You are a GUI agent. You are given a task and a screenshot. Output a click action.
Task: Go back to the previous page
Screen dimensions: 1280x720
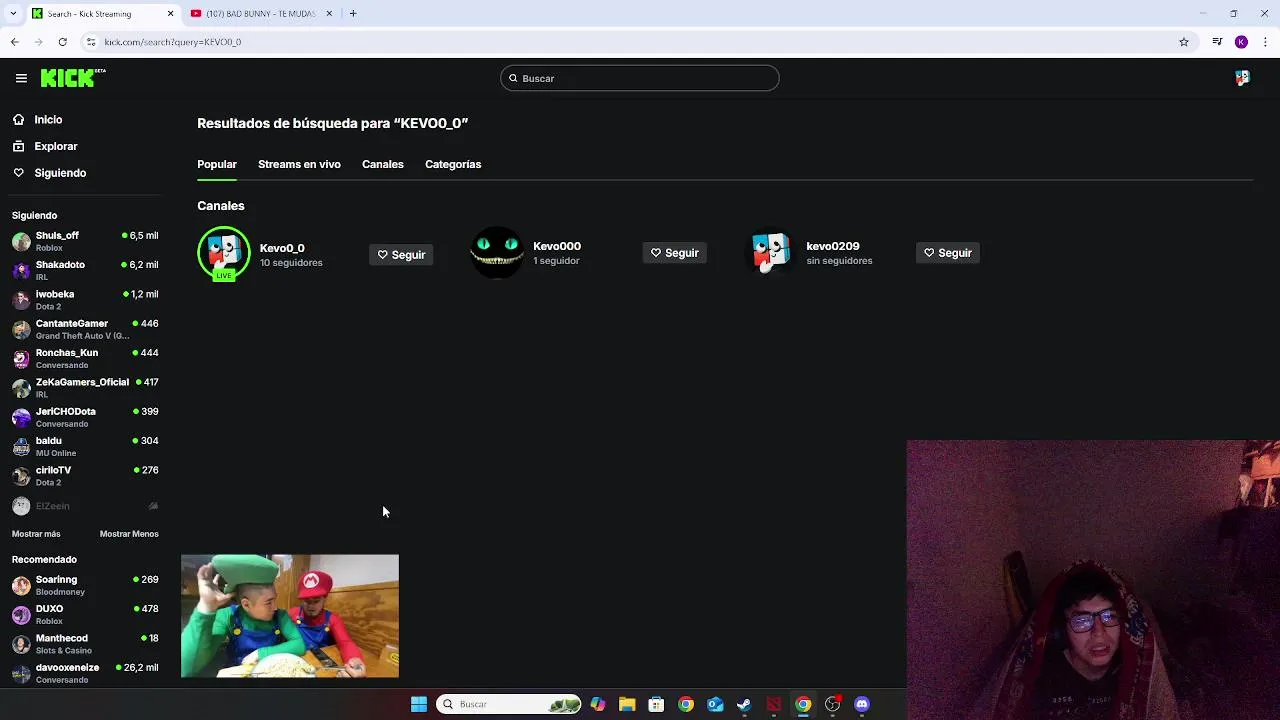14,42
